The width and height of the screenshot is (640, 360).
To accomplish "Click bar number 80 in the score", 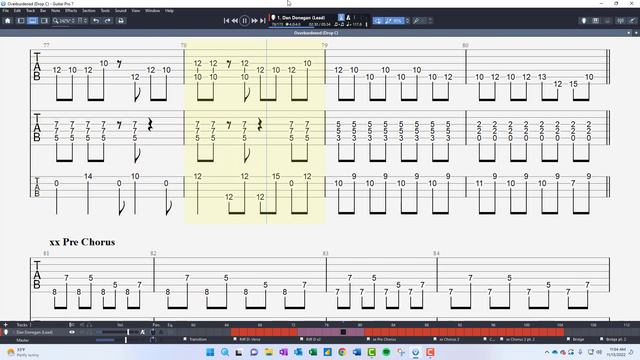I will click(x=465, y=45).
